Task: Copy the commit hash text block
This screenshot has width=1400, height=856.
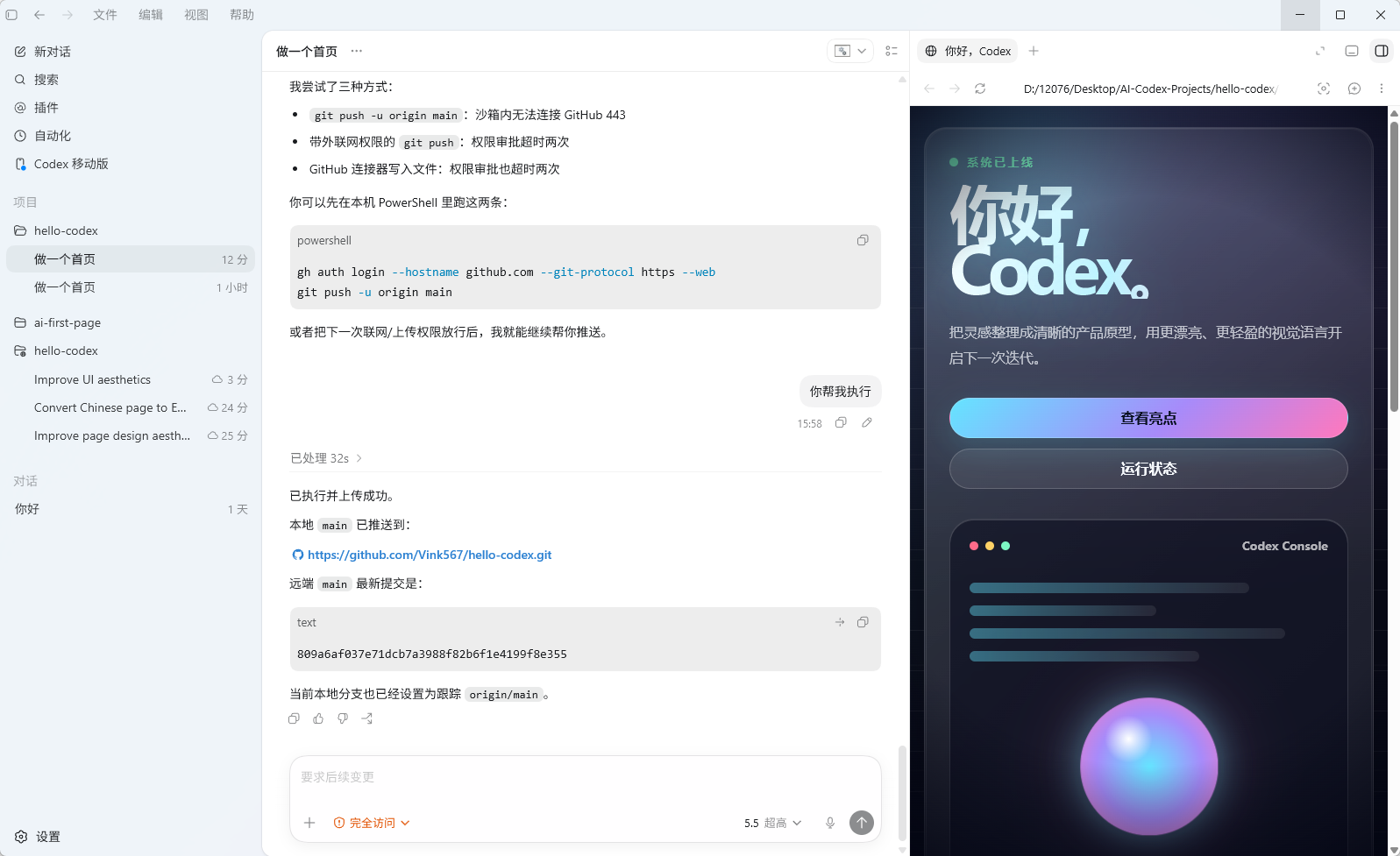Action: tap(863, 622)
